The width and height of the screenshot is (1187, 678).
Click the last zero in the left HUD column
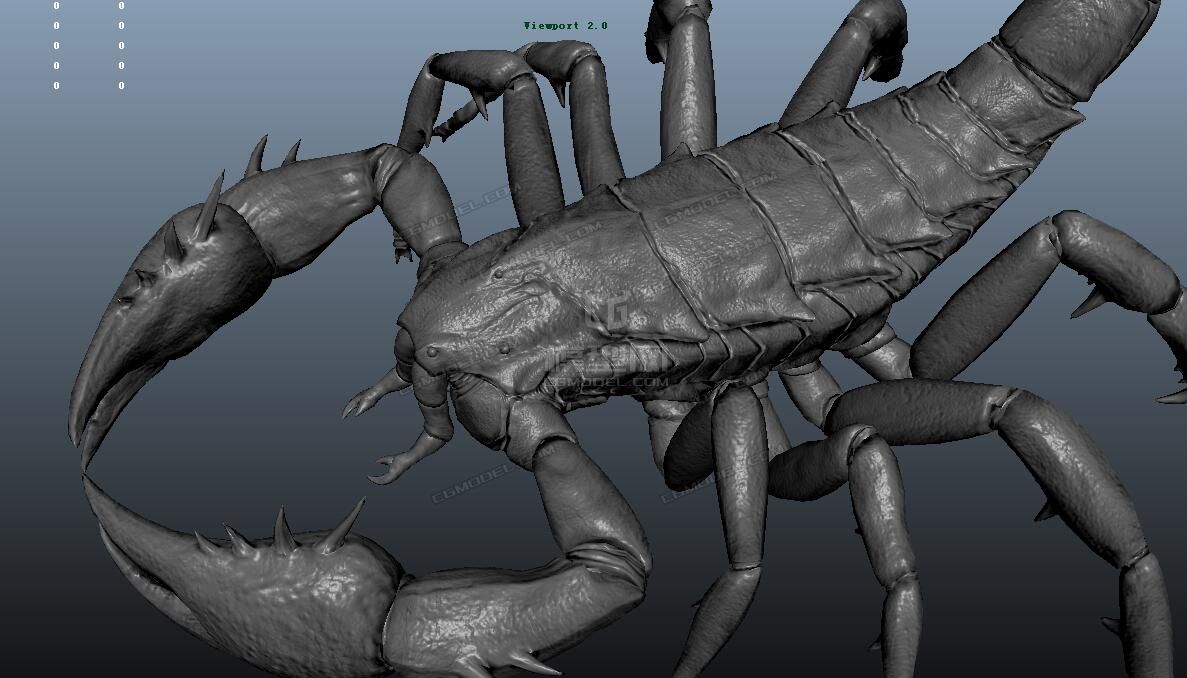pos(56,86)
